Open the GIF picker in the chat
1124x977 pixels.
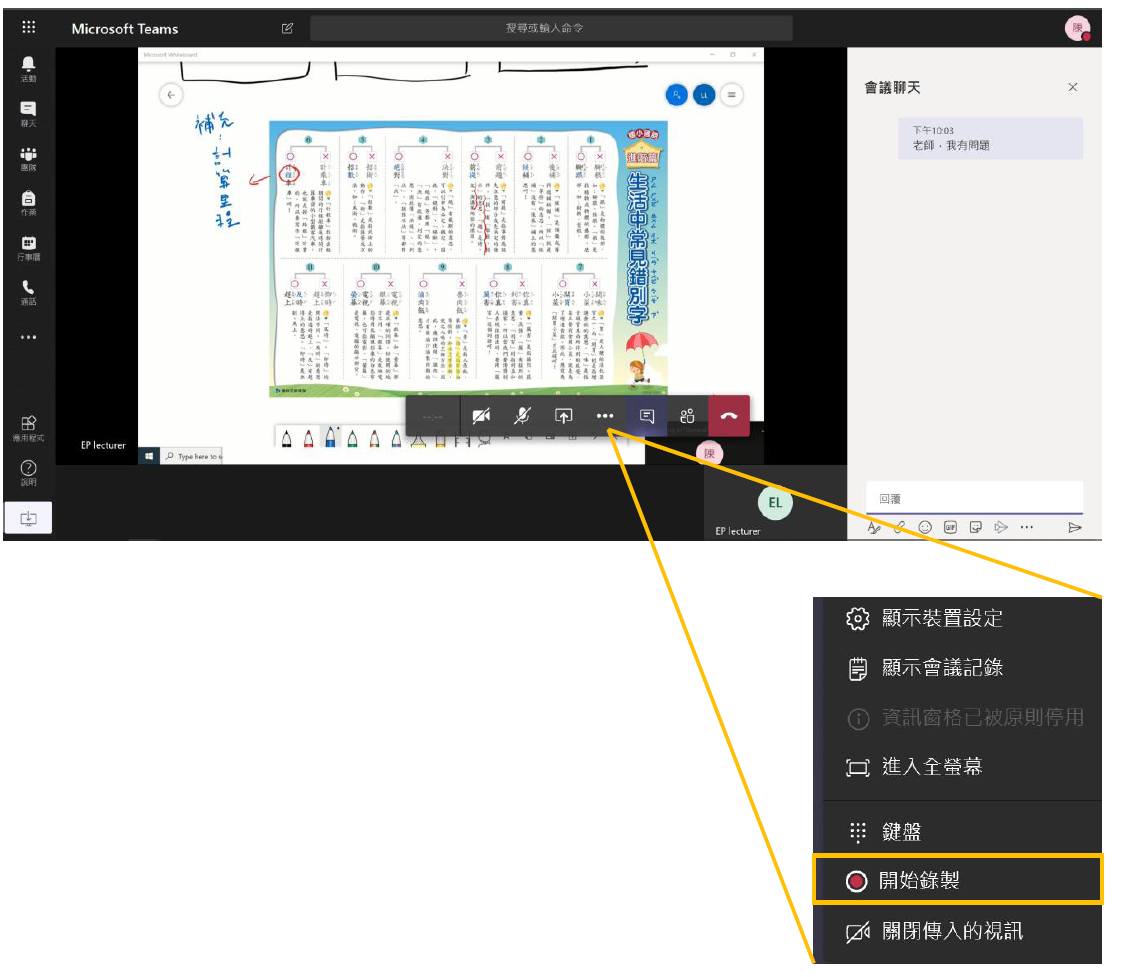click(951, 528)
